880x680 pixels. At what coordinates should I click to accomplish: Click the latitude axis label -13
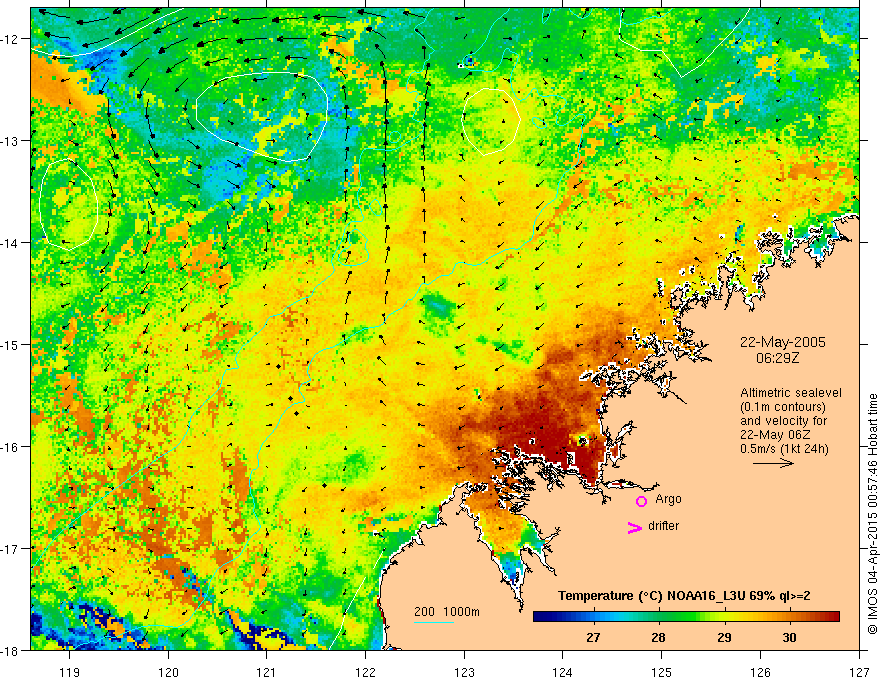point(11,140)
